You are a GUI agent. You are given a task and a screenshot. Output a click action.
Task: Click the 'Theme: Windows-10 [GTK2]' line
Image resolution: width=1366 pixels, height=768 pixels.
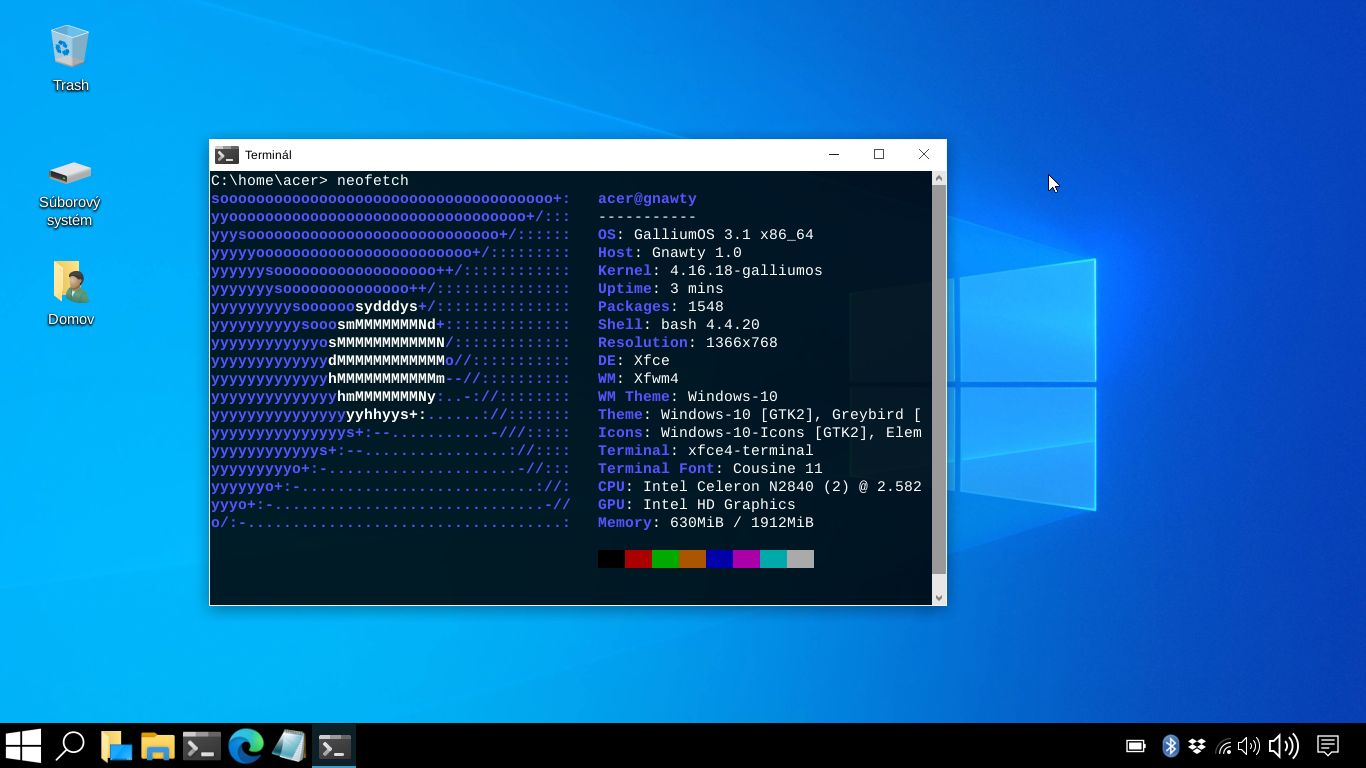760,415
